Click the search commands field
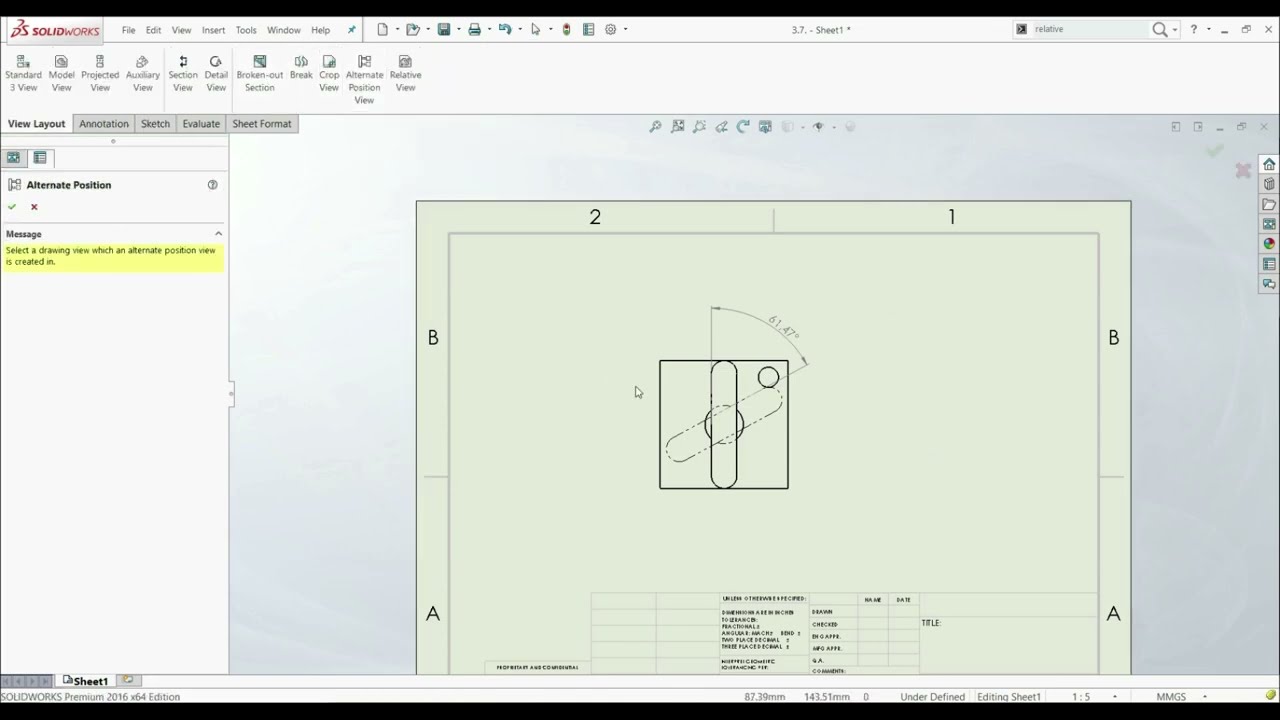Viewport: 1280px width, 720px height. point(1090,29)
